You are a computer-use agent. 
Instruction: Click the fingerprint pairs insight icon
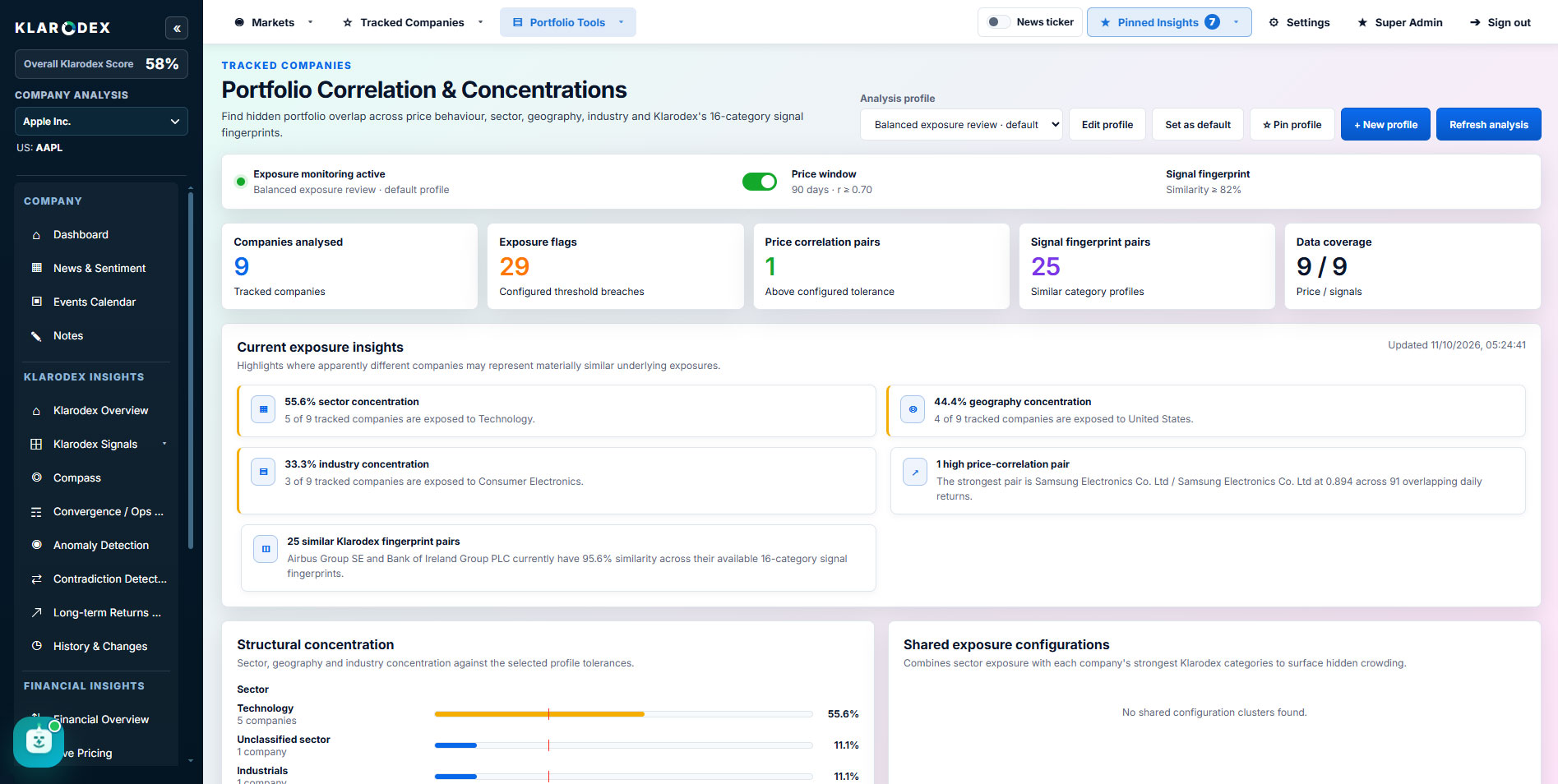click(266, 549)
